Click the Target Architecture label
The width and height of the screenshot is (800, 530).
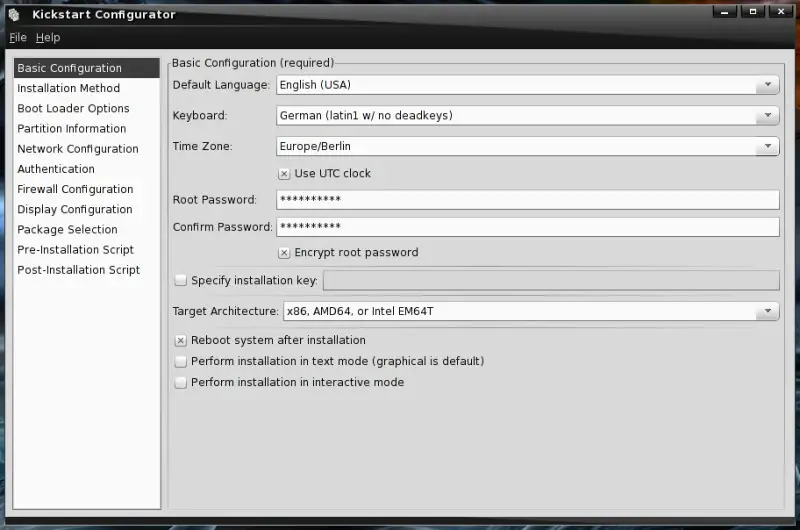pyautogui.click(x=225, y=311)
